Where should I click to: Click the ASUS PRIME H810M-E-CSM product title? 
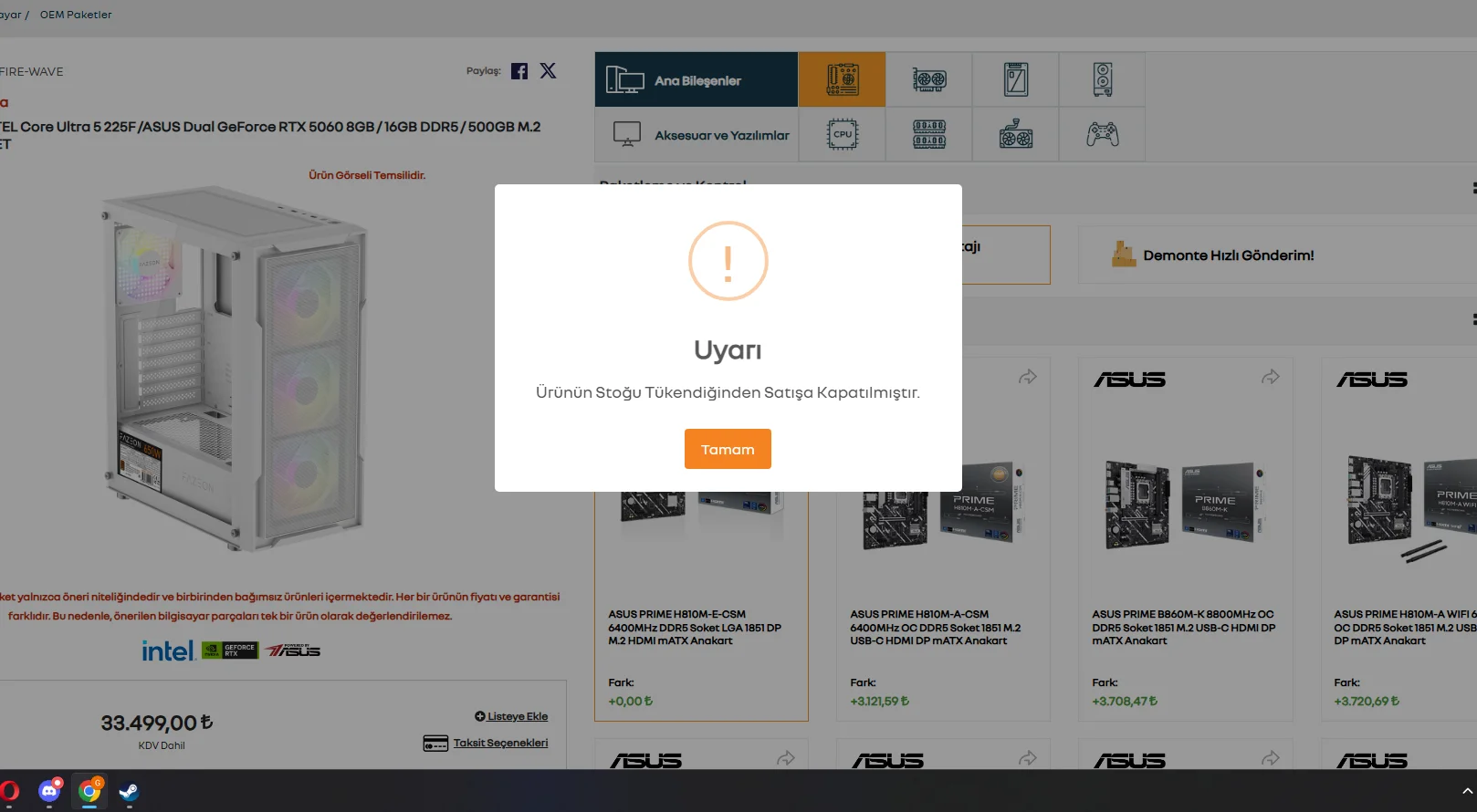(695, 628)
